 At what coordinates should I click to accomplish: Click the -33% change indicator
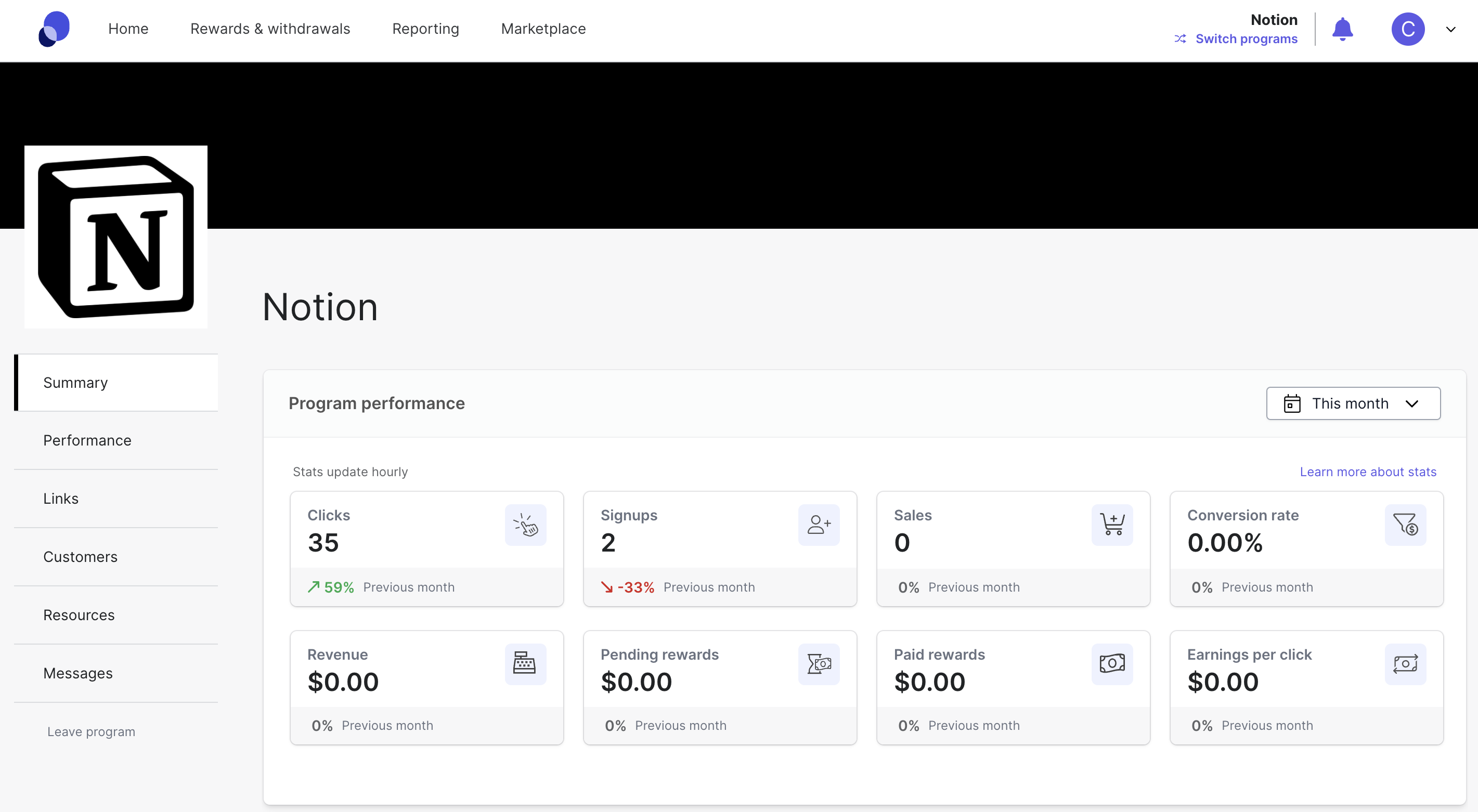[x=636, y=587]
